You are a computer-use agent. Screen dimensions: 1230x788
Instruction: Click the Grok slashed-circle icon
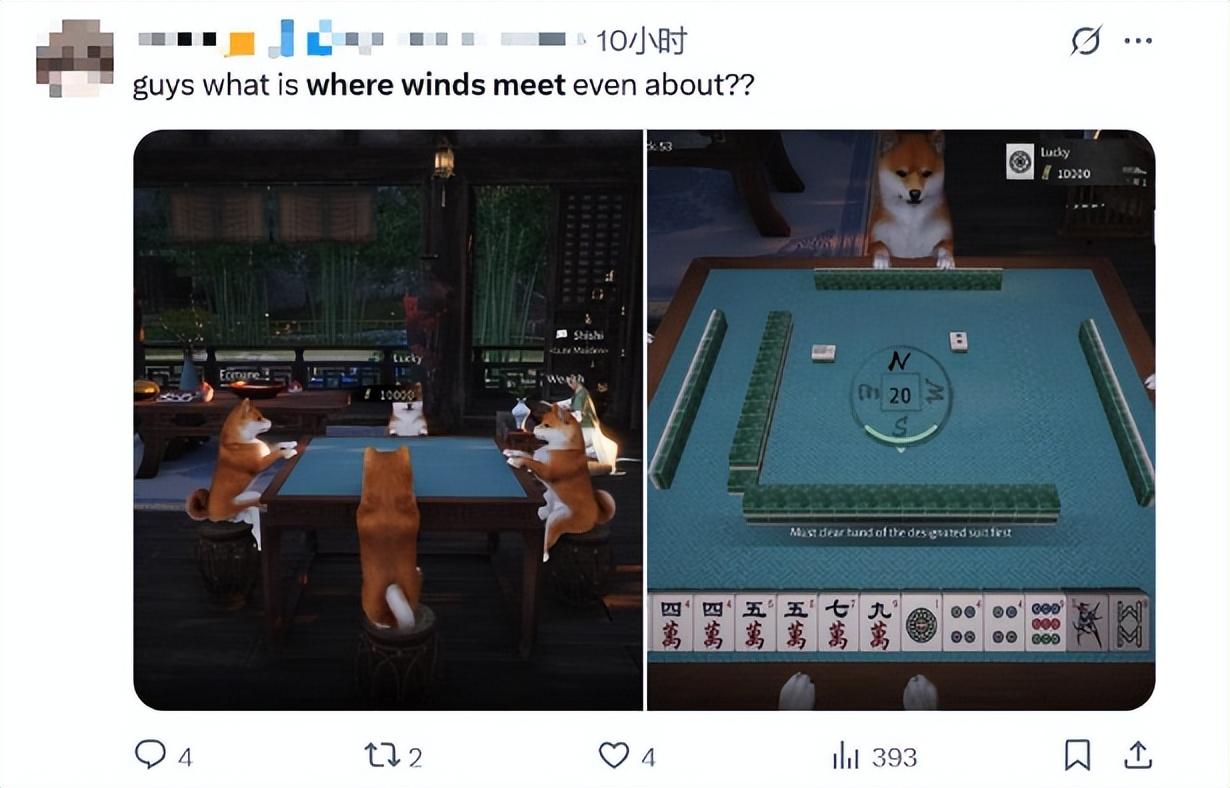(1085, 41)
